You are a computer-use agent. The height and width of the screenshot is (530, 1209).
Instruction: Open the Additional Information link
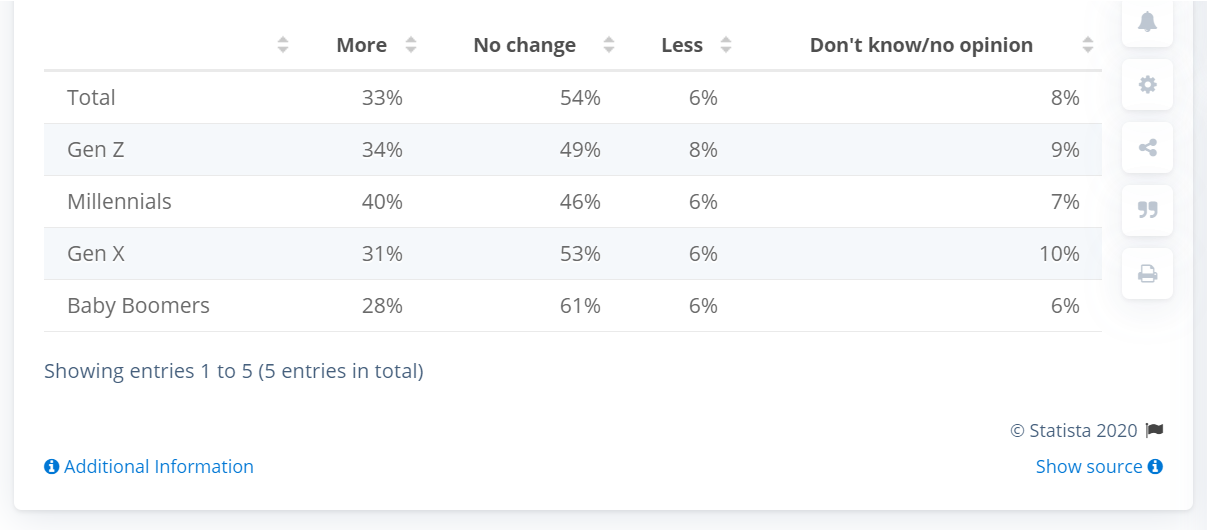pos(158,467)
